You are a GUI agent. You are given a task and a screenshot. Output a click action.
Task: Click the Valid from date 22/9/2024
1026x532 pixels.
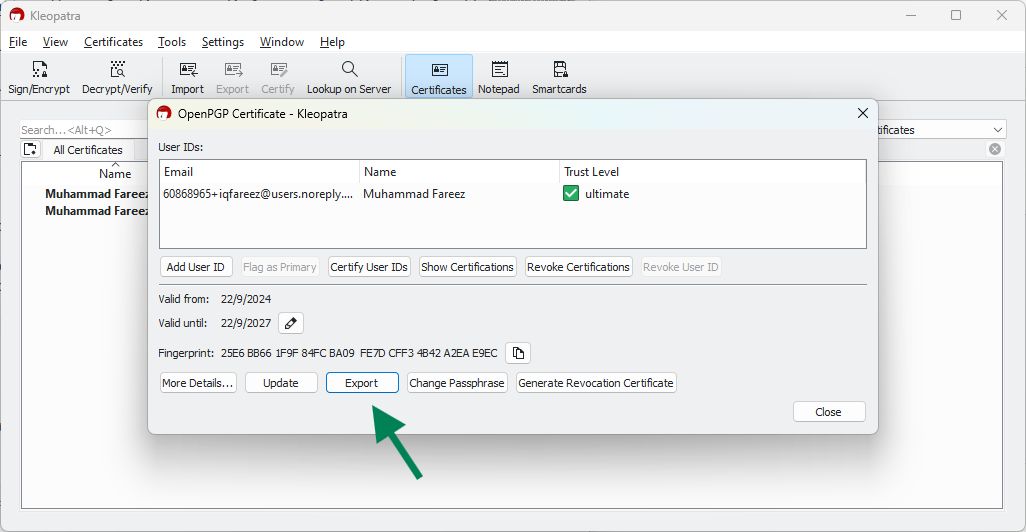pyautogui.click(x=246, y=299)
